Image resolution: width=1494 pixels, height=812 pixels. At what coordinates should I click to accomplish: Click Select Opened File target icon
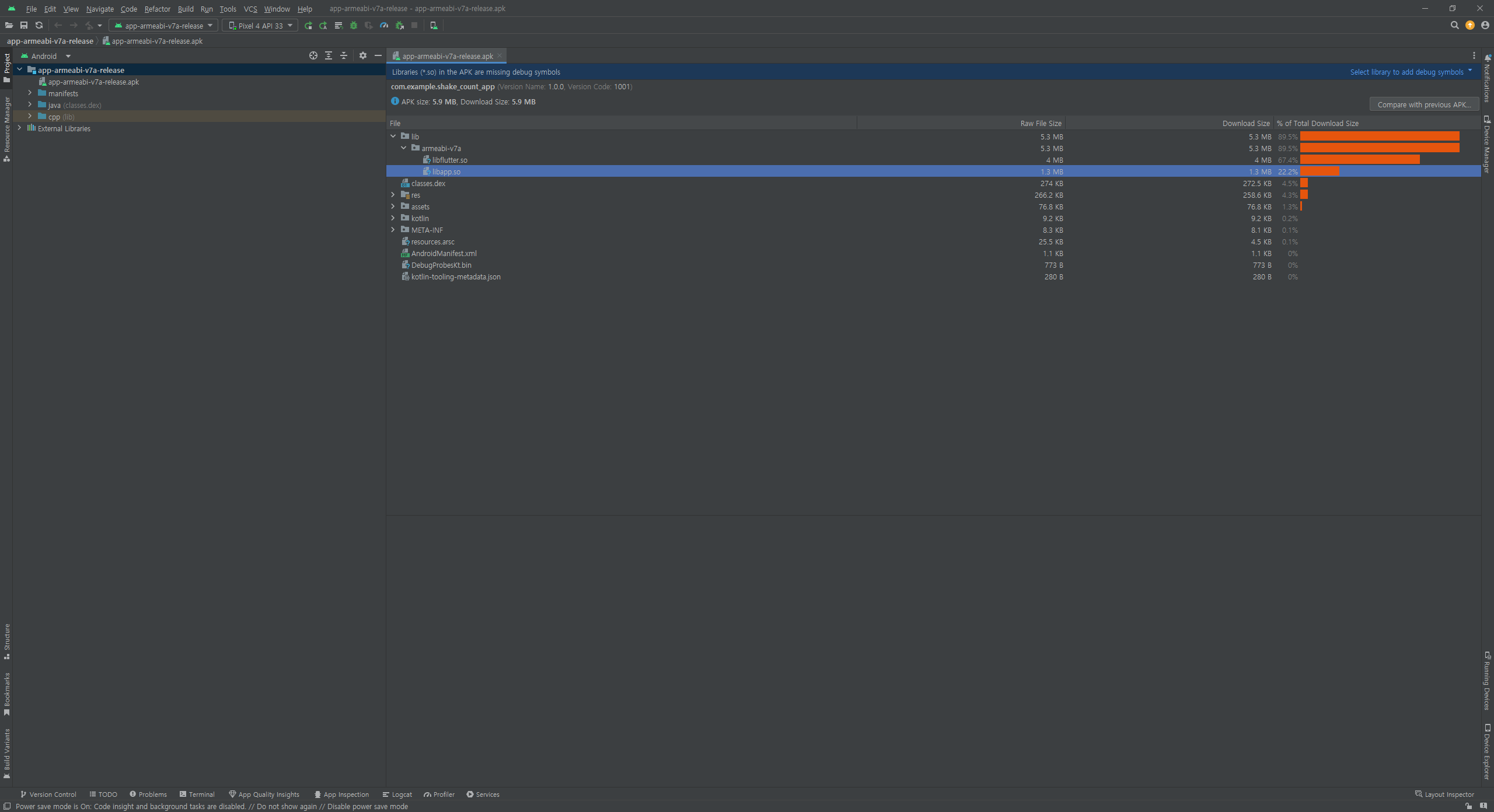[x=313, y=56]
